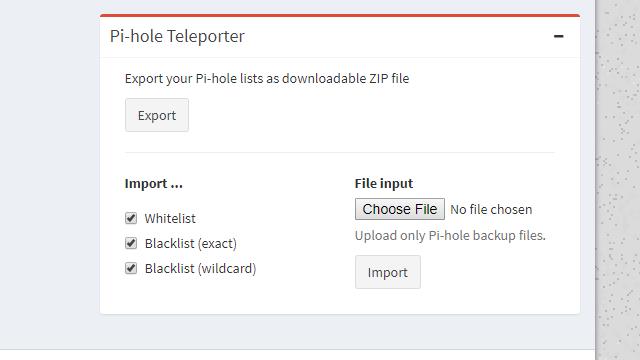This screenshot has height=360, width=640.
Task: Click the Blacklist (exact) label text
Action: pos(191,244)
